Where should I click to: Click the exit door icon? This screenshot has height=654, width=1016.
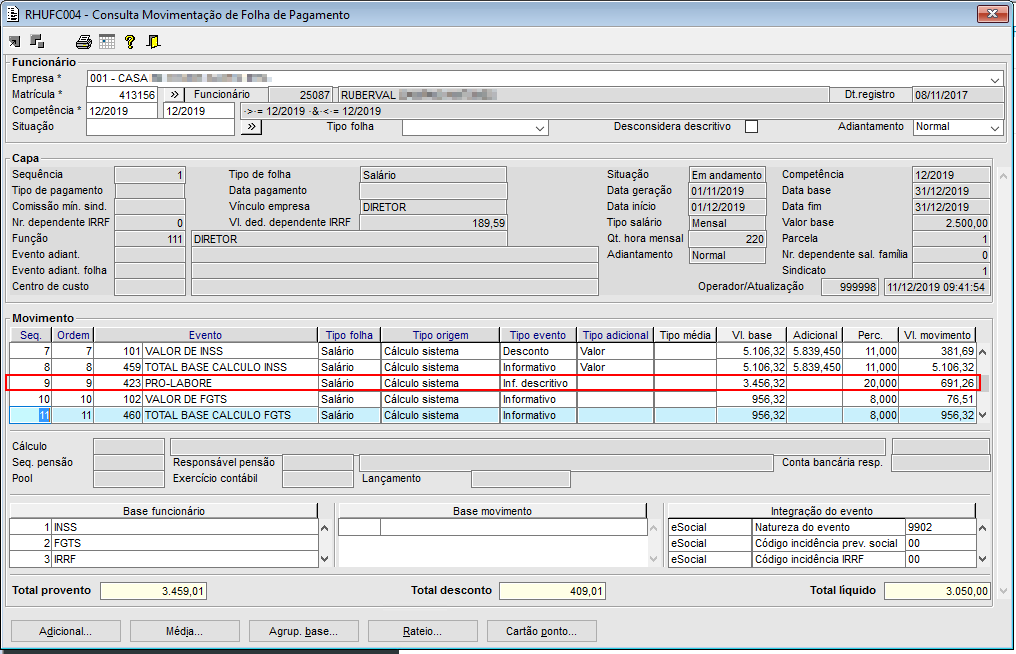(153, 42)
